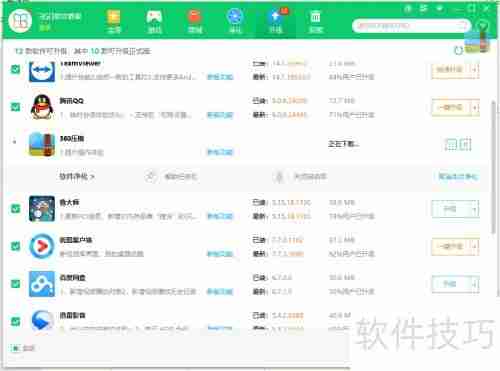Click the round icon right of the search box
Image resolution: width=500 pixels, height=371 pixels.
coord(482,25)
